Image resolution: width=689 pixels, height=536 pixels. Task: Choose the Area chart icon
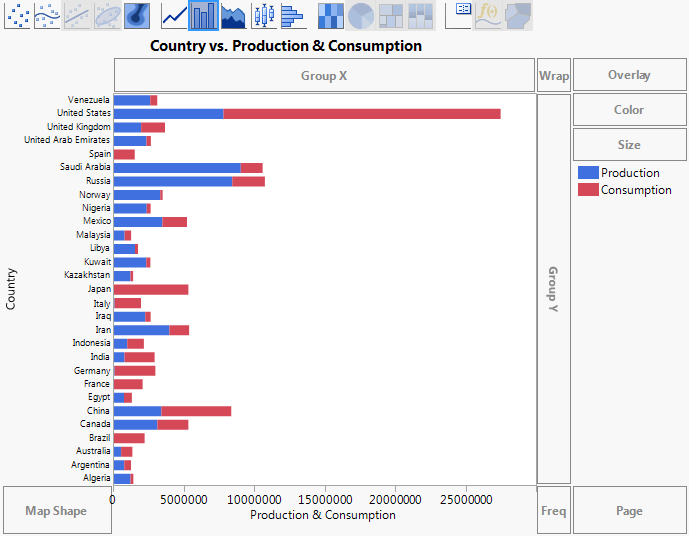tap(233, 15)
